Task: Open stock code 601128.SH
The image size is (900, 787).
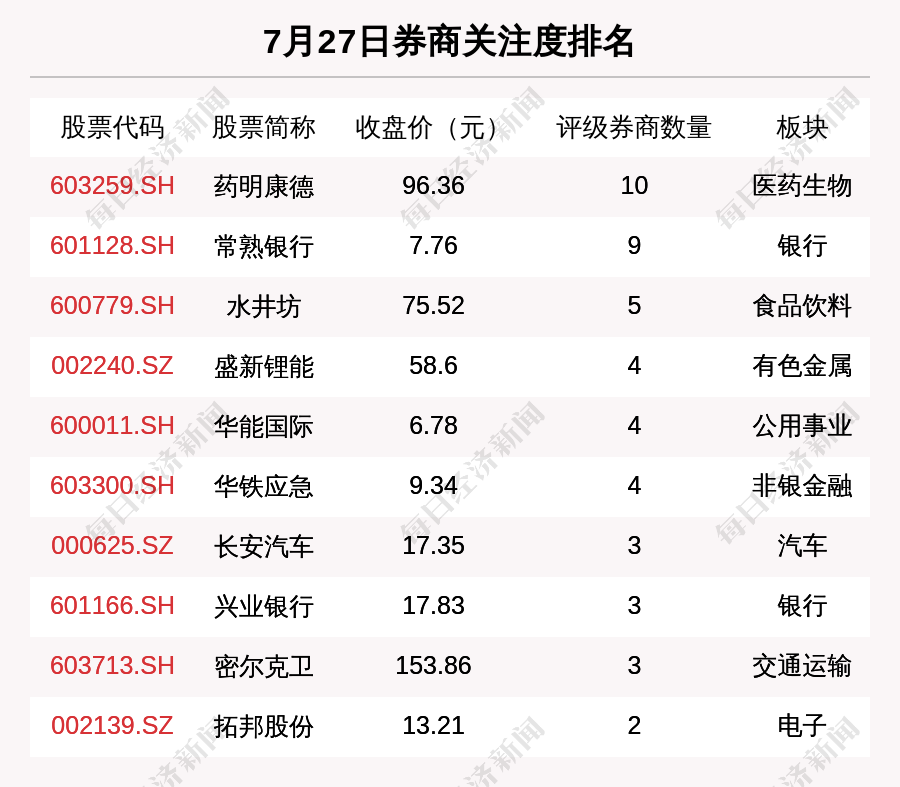Action: pyautogui.click(x=112, y=246)
